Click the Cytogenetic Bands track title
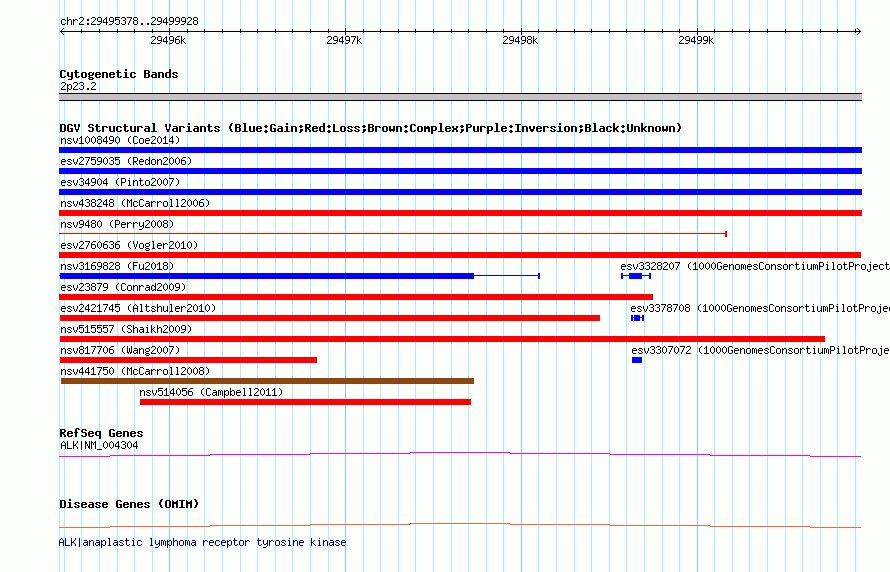The width and height of the screenshot is (890, 572). tap(119, 74)
